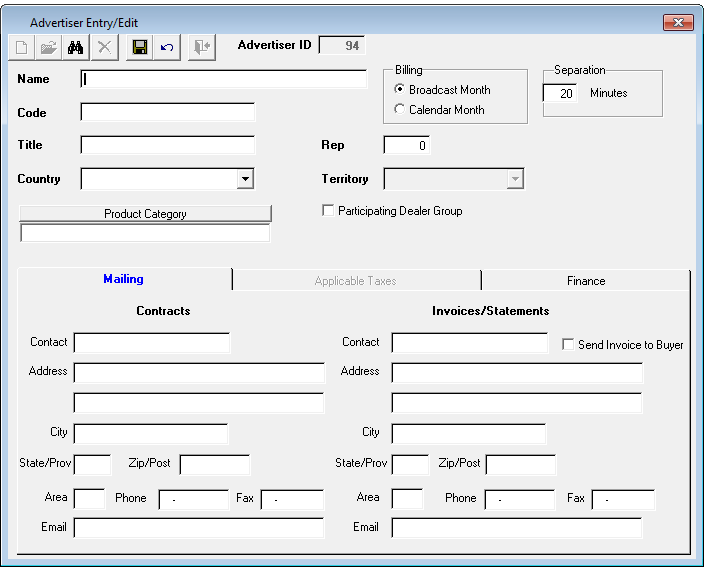This screenshot has width=706, height=567.
Task: Check Send Invoice to Buyer
Action: [568, 345]
